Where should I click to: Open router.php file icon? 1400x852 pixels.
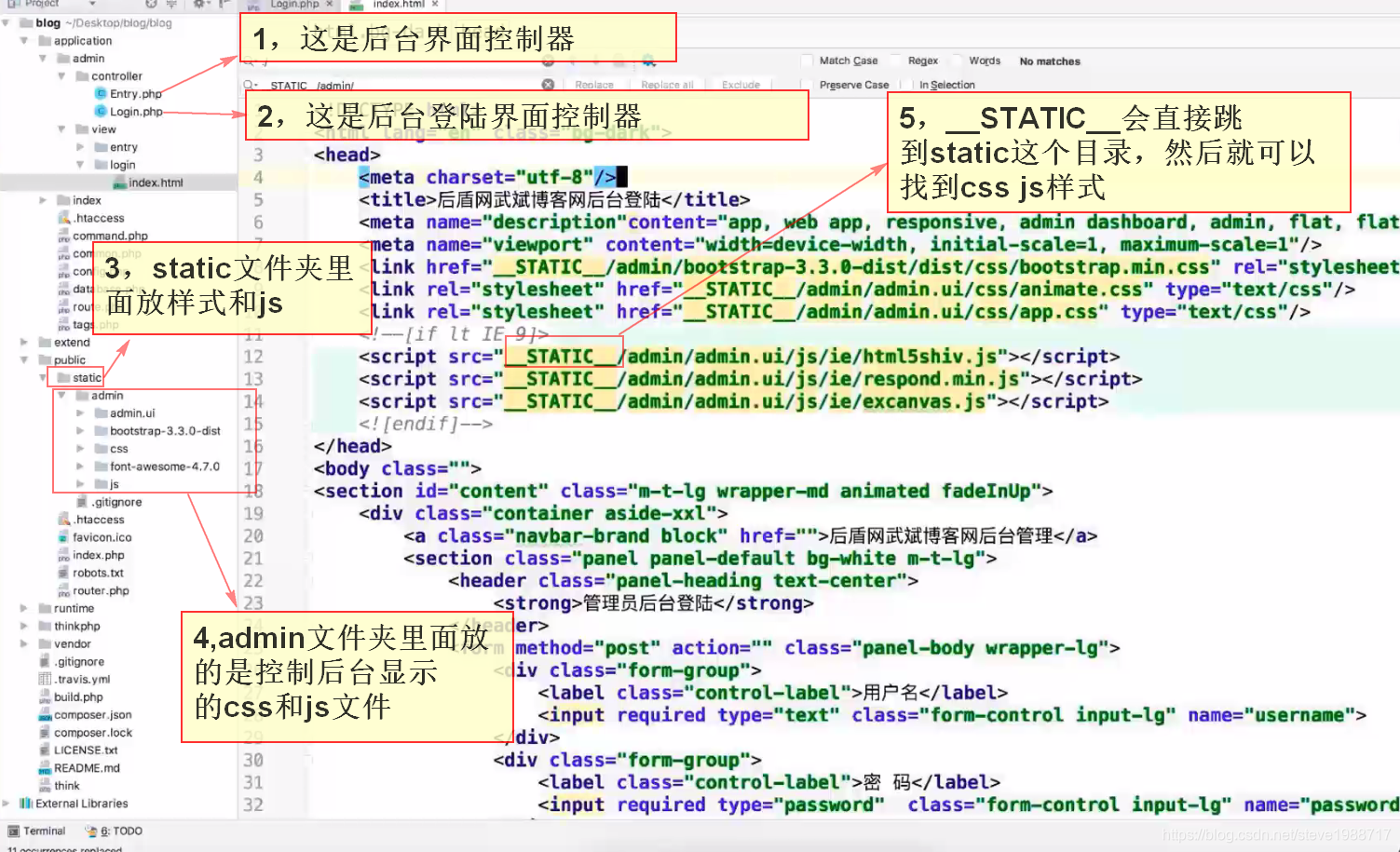[x=63, y=590]
